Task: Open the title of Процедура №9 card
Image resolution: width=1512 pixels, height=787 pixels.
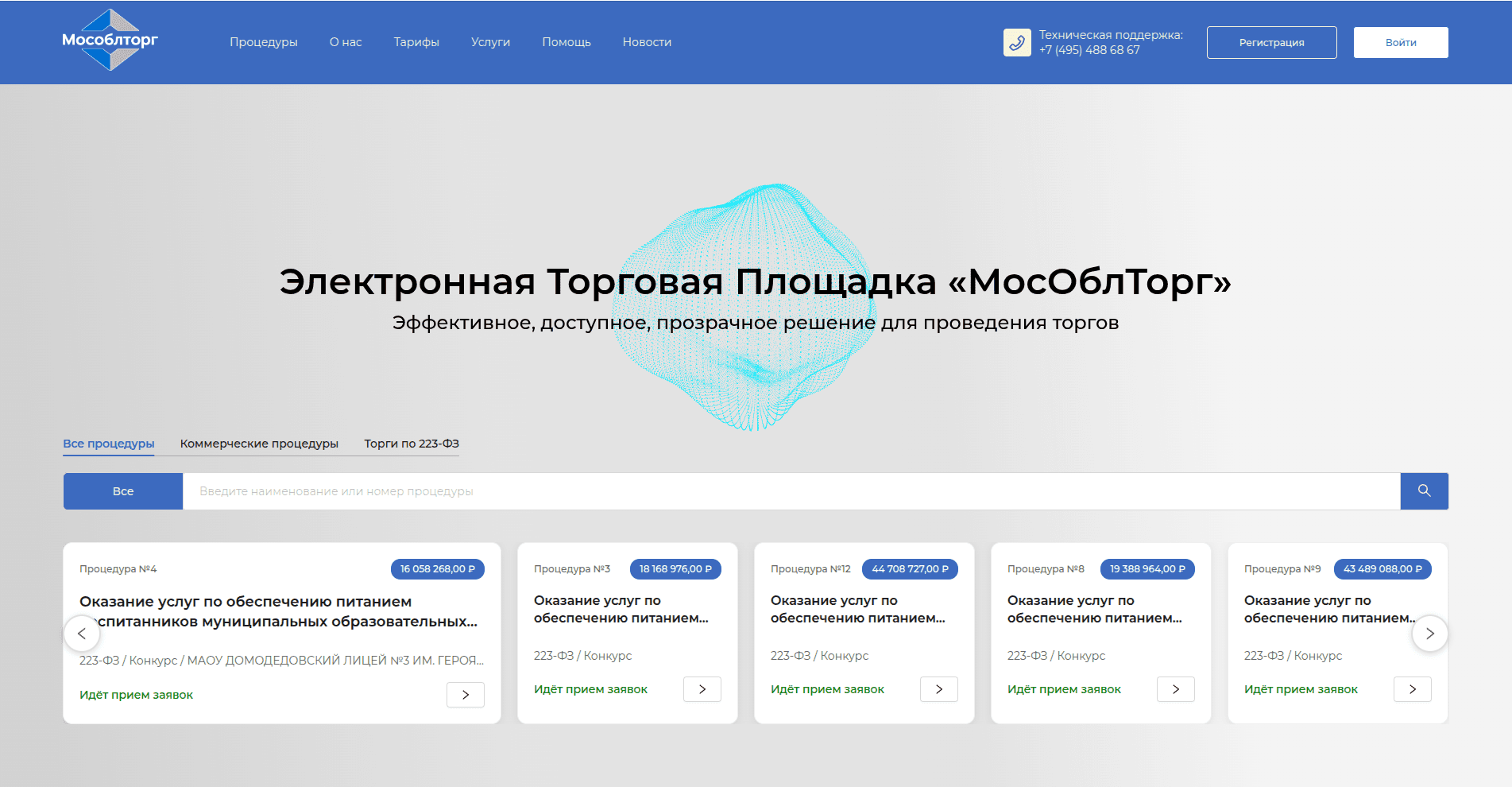Action: point(1330,609)
